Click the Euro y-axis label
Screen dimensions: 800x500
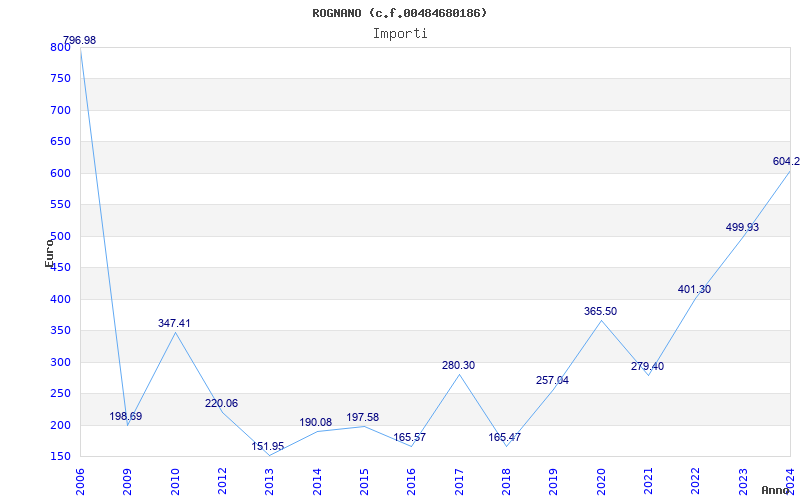[x=49, y=253]
